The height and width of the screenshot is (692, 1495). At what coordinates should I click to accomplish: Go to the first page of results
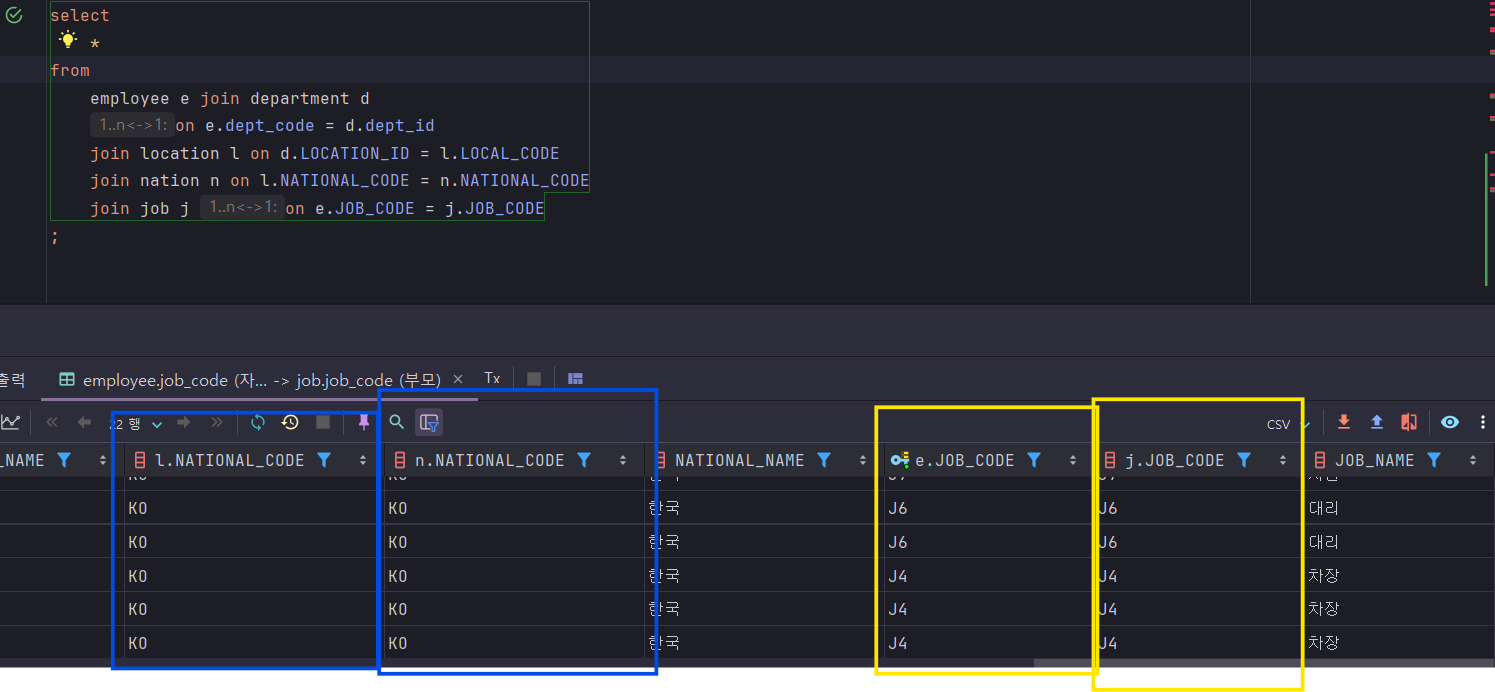[x=52, y=422]
